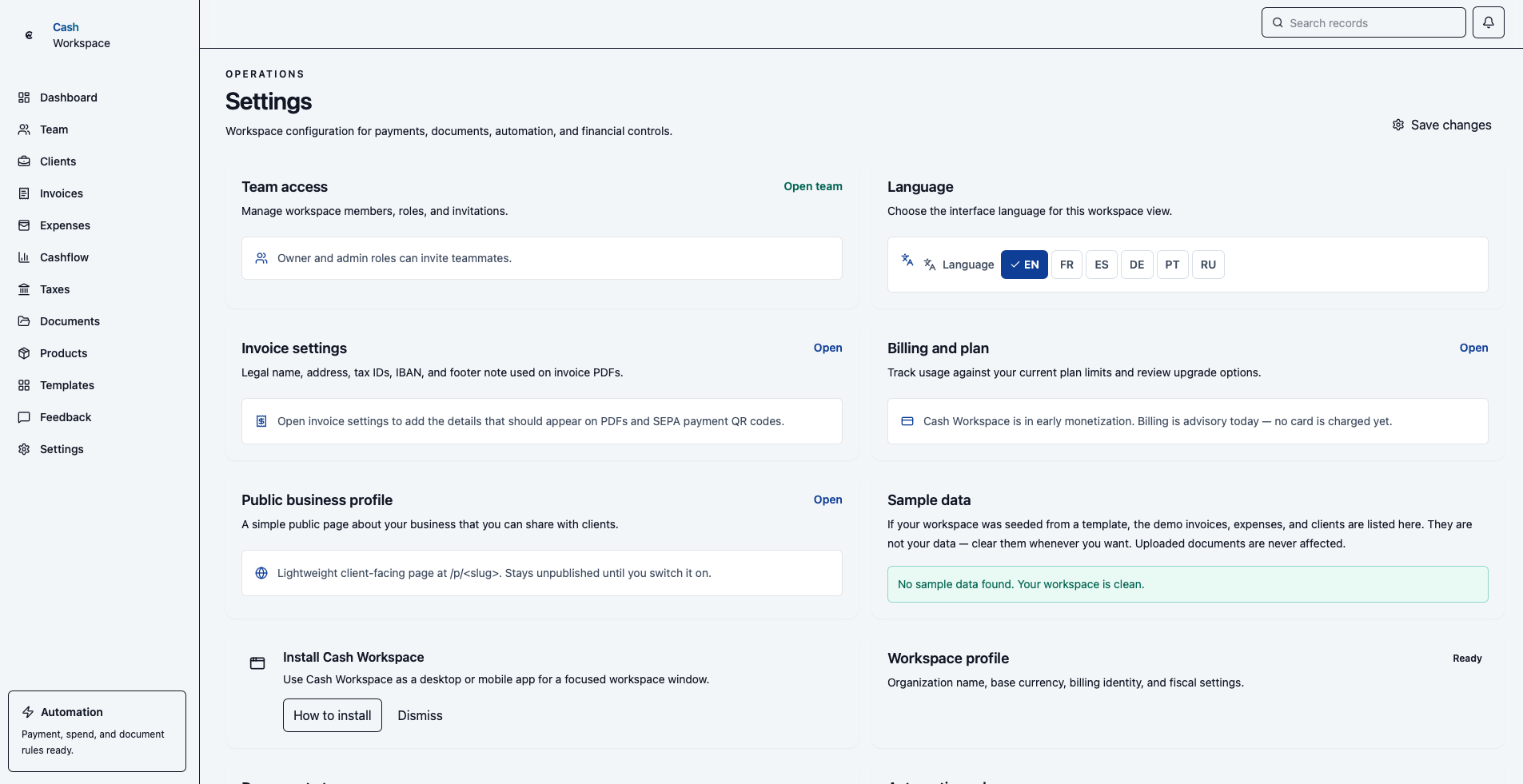The width and height of the screenshot is (1523, 784).
Task: Switch interface language to ES
Action: pyautogui.click(x=1102, y=265)
